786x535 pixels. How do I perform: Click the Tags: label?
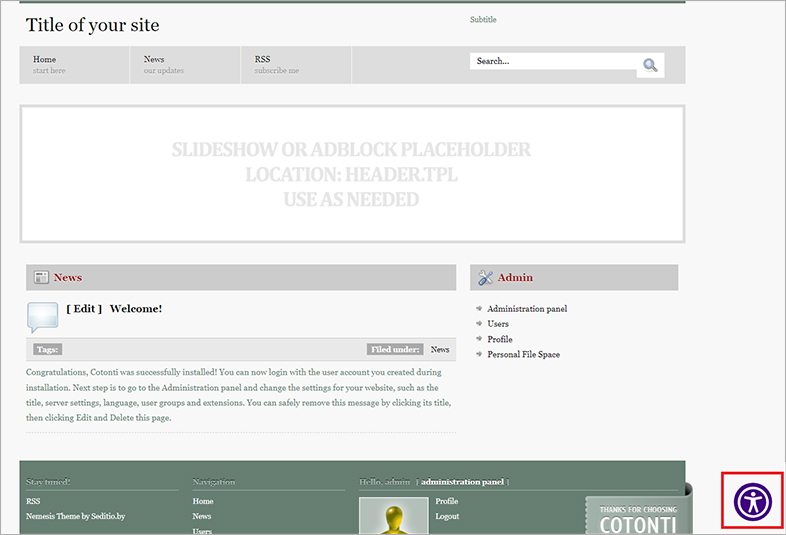click(x=48, y=349)
